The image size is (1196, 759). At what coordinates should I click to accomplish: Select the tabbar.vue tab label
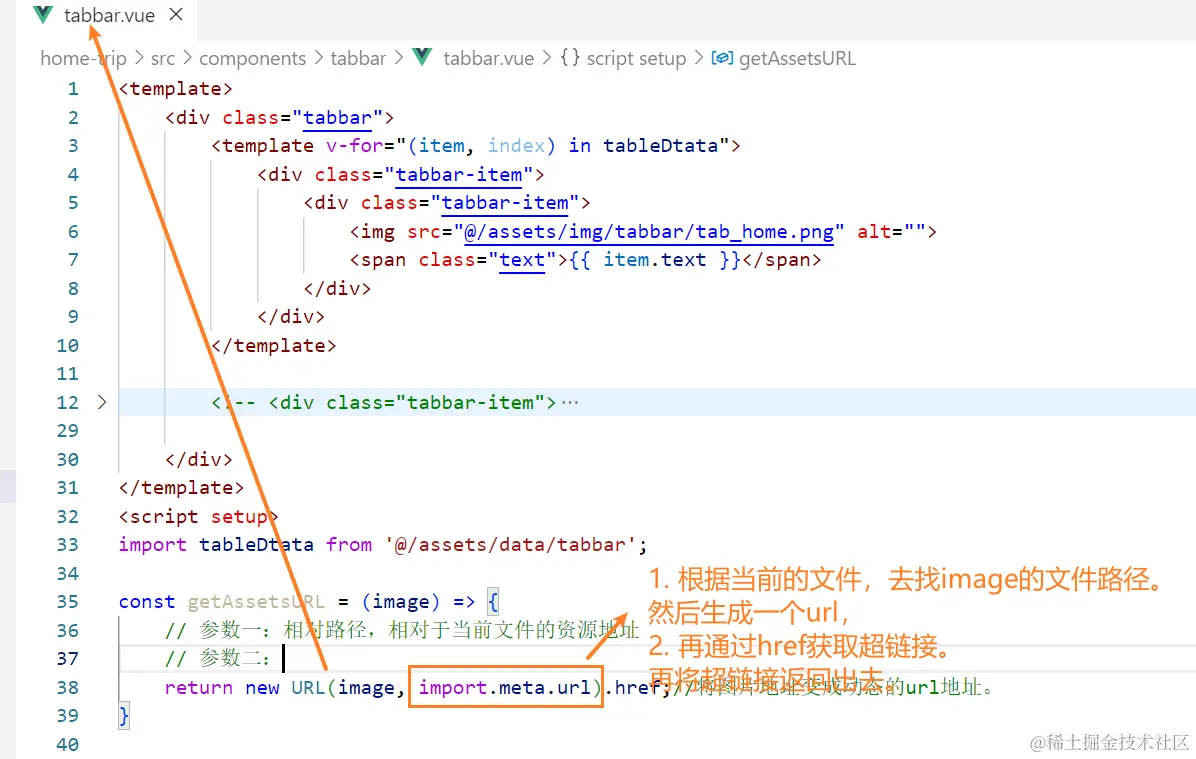click(109, 15)
